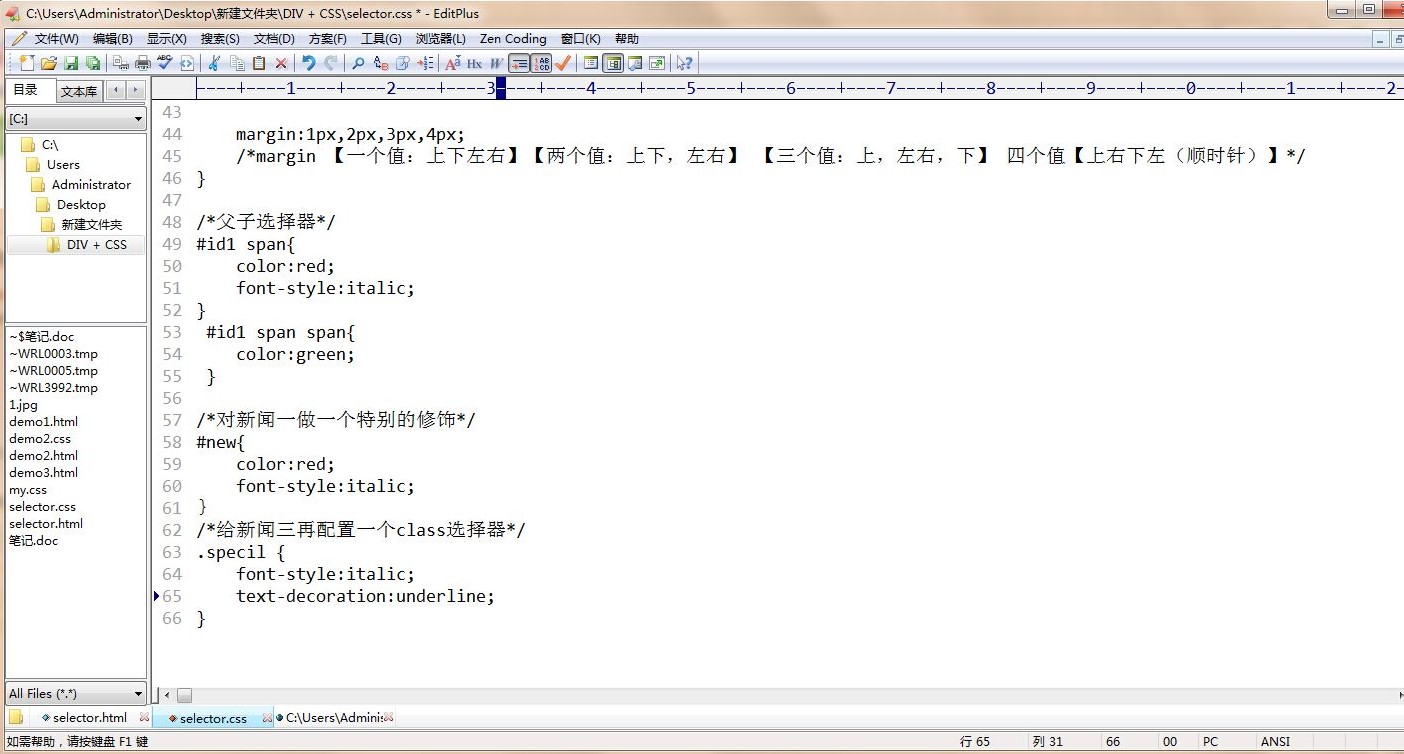This screenshot has height=754, width=1404.
Task: Open the 工具(G) menu
Action: 381,39
